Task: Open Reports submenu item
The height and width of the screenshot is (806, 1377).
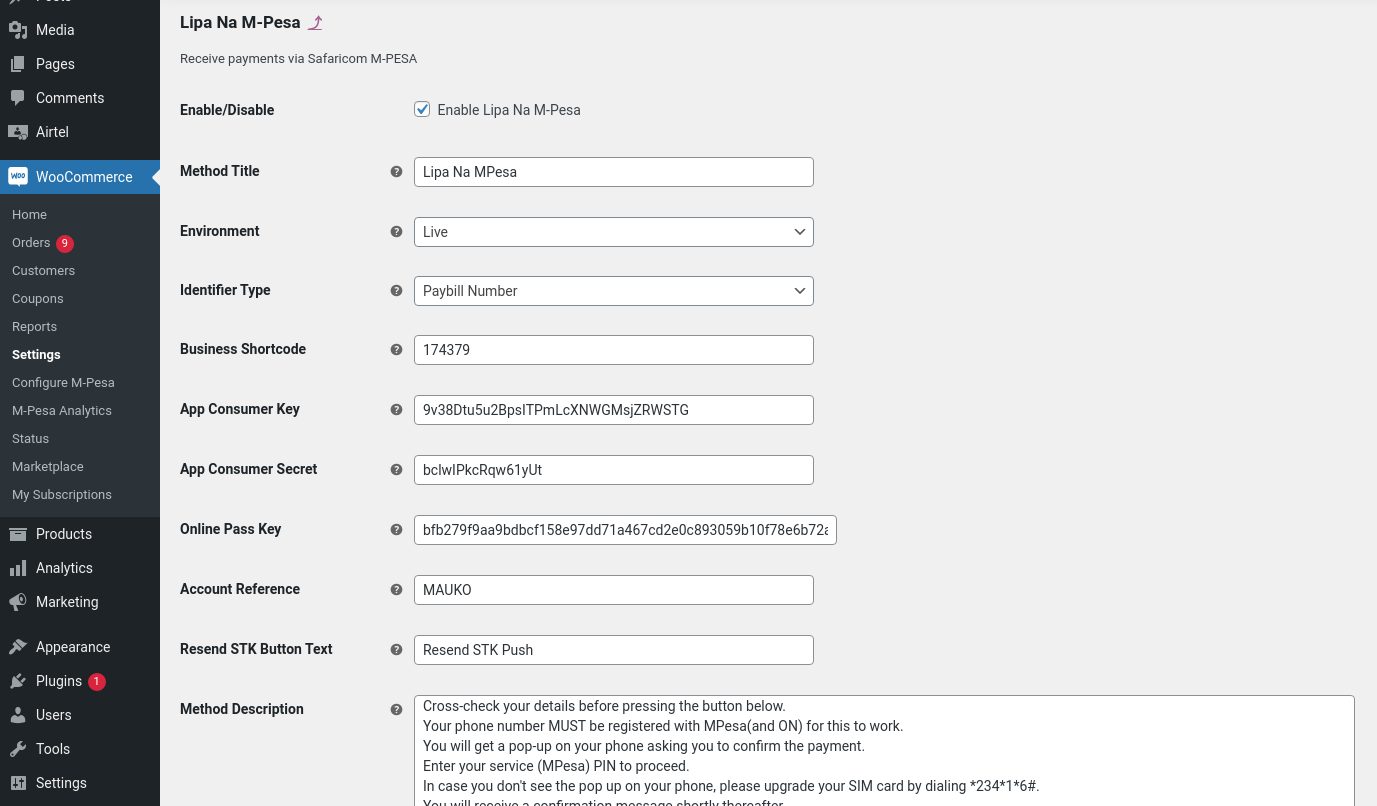Action: pyautogui.click(x=35, y=327)
